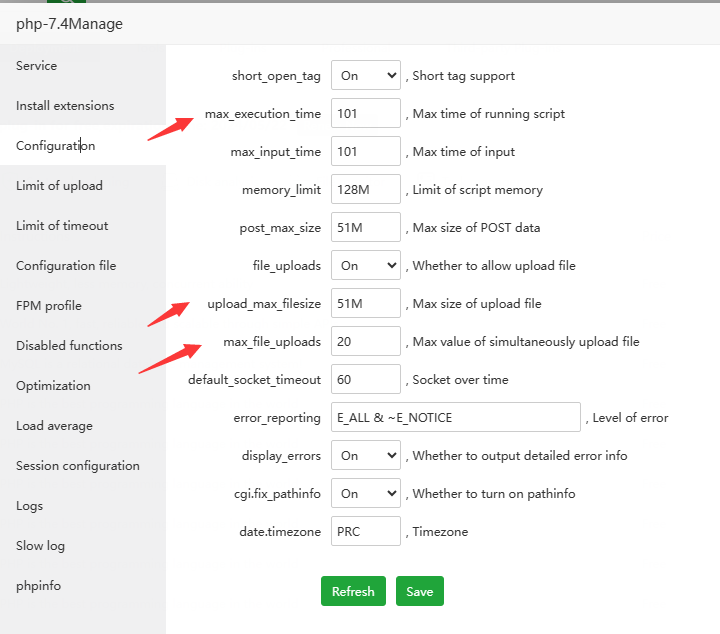
Task: Open Limit of timeout settings
Action: click(x=62, y=226)
